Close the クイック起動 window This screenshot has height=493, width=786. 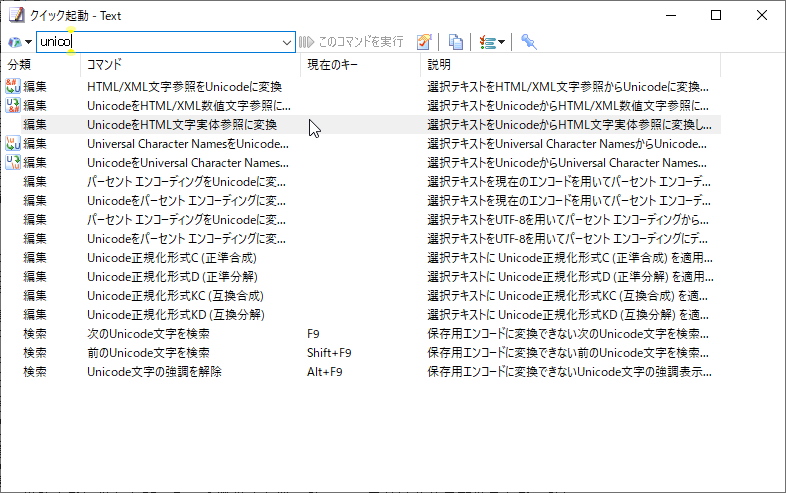pos(761,16)
